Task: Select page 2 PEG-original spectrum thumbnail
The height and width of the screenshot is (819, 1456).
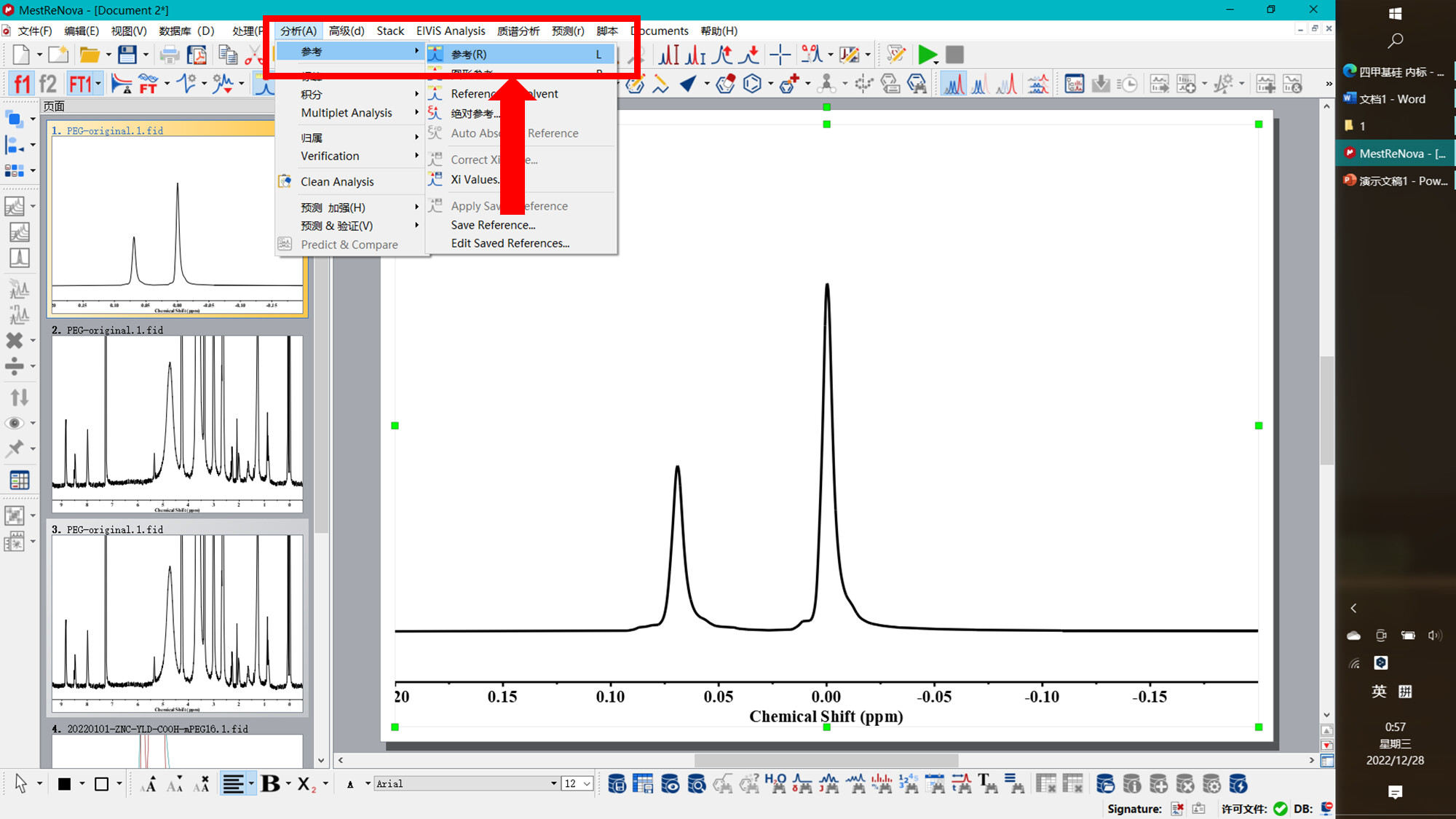Action: 177,424
